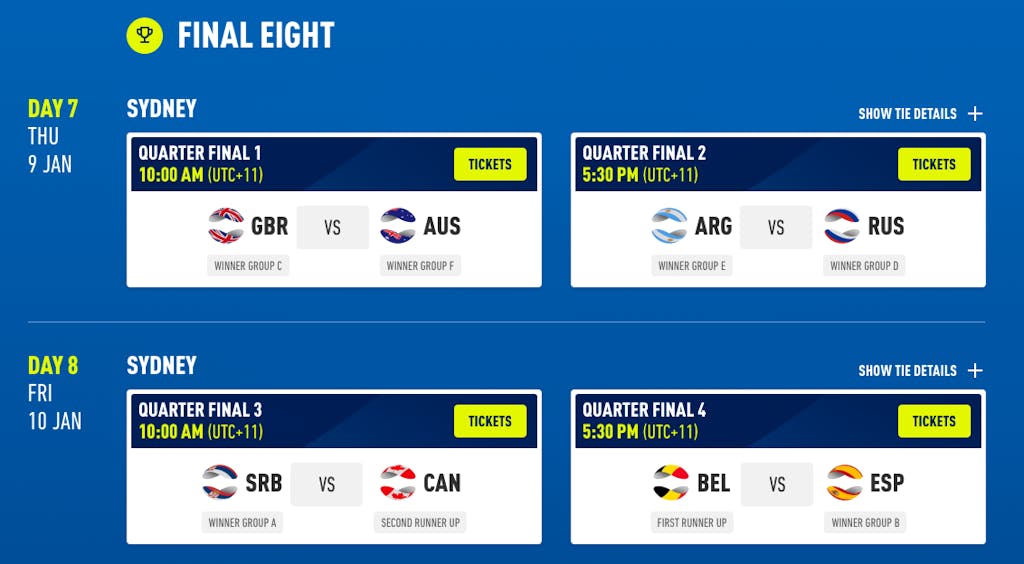The width and height of the screenshot is (1024, 564).
Task: Select the Second Runner Up tag
Action: point(420,522)
